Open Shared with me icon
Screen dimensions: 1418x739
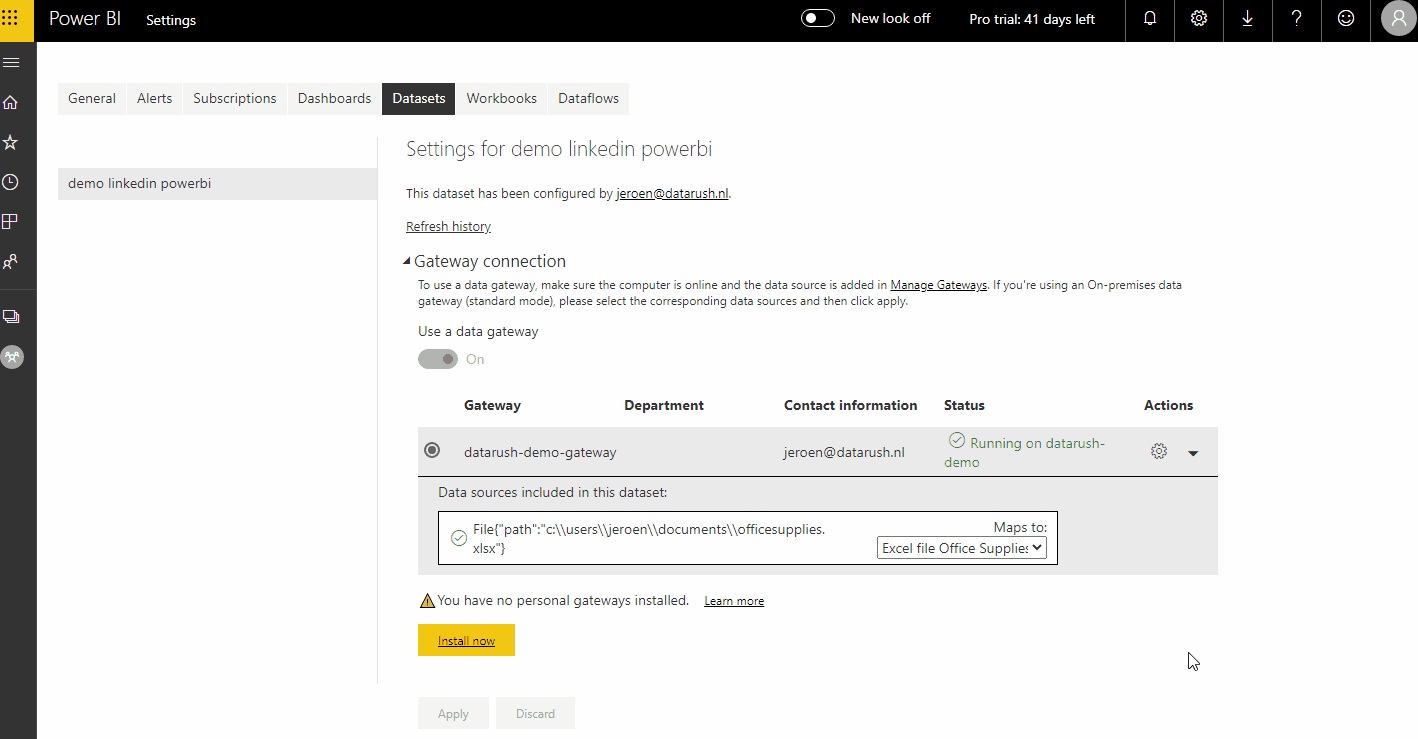tap(11, 261)
